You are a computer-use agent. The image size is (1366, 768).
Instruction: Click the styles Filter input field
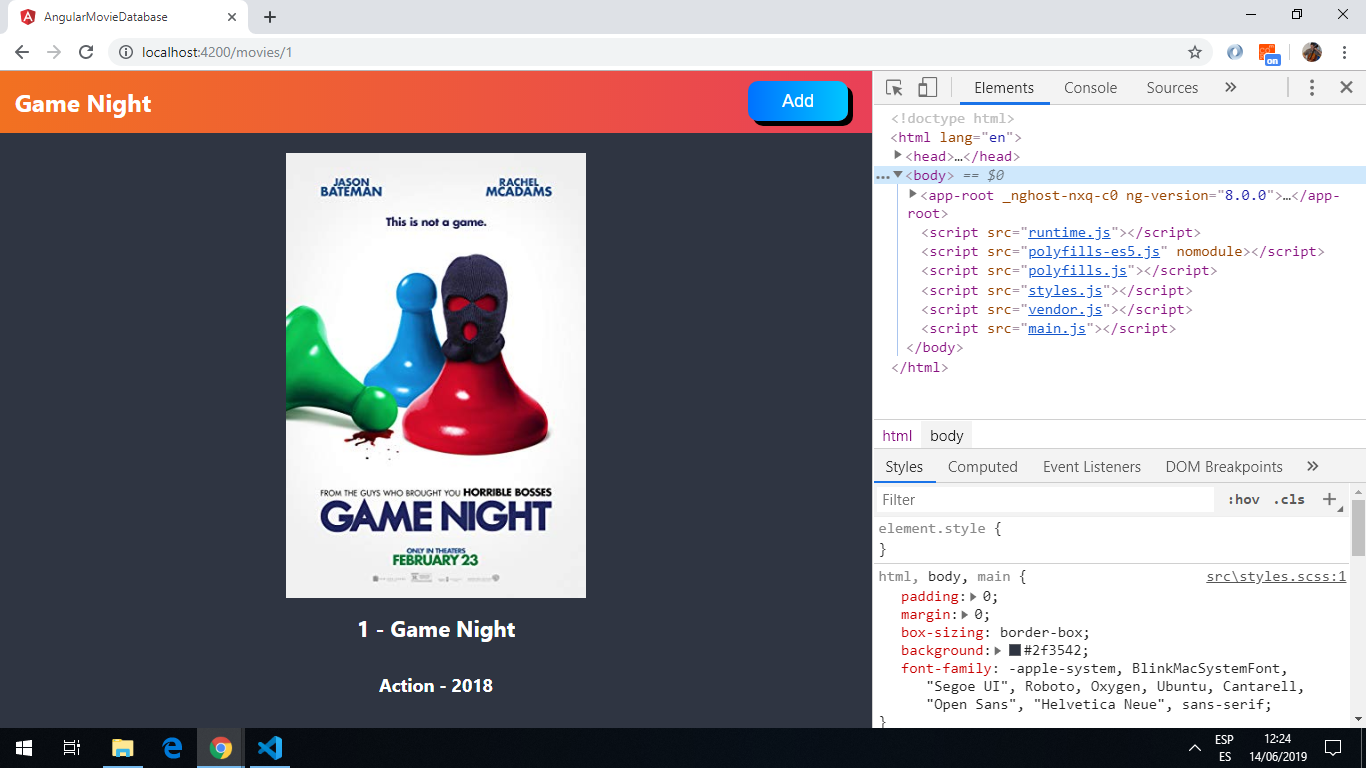tap(1045, 499)
